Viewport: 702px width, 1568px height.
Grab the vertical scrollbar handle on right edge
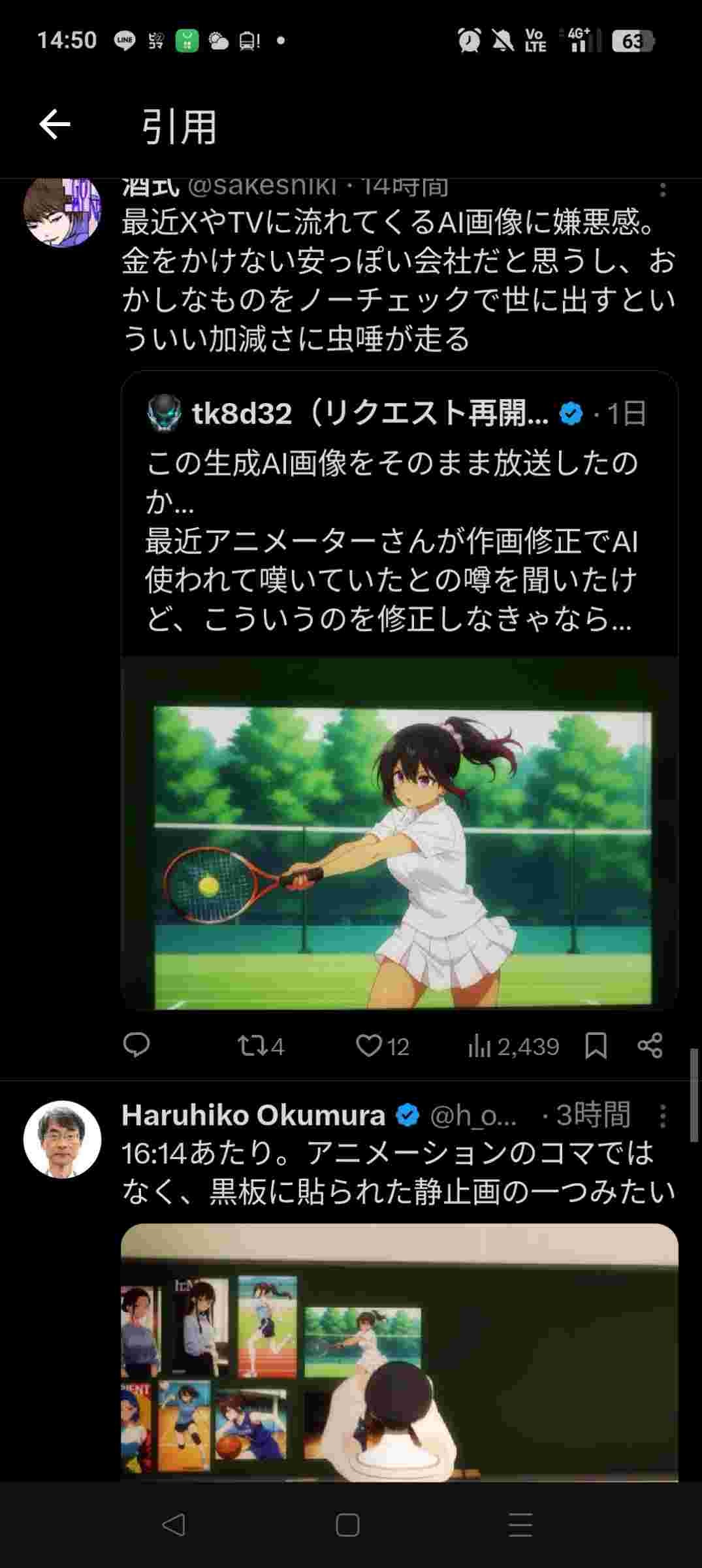695,1095
